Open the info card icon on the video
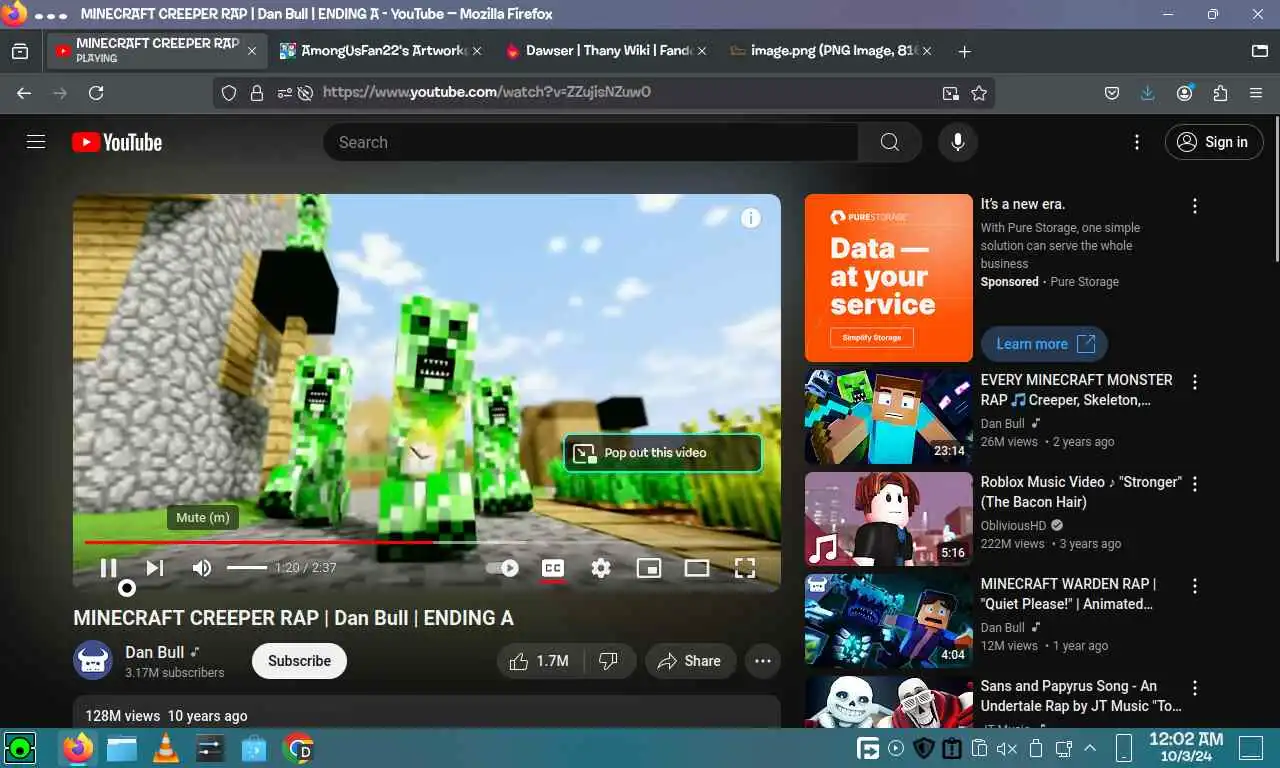1280x768 pixels. pos(751,218)
